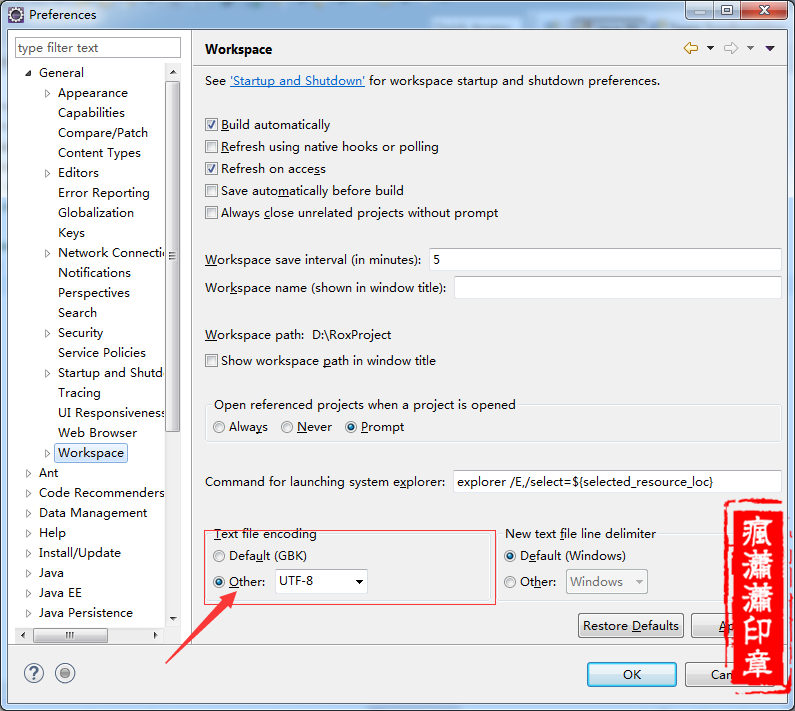This screenshot has height=711, width=795.
Task: Expand the Appearance tree node
Action: pos(47,93)
